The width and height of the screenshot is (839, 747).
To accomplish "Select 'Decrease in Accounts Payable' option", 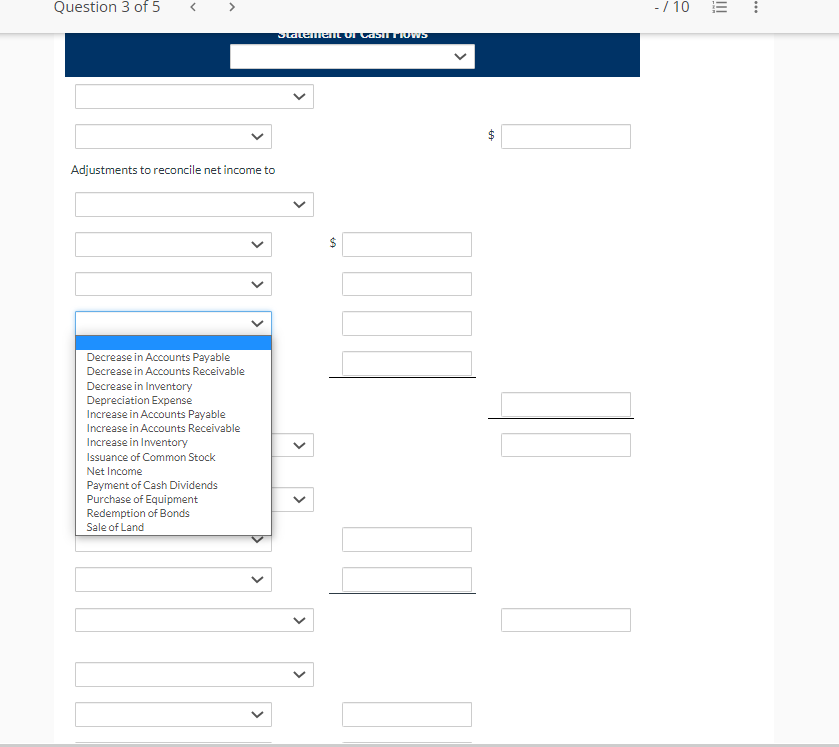I will tap(173, 357).
